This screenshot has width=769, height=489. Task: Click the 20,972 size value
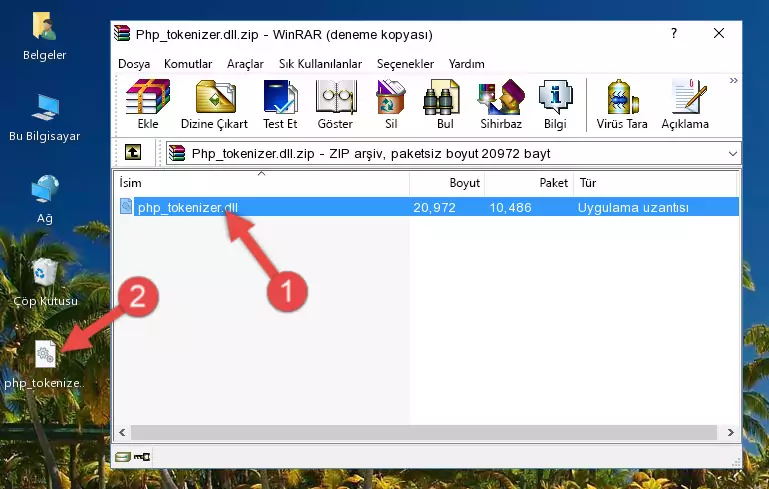[434, 207]
